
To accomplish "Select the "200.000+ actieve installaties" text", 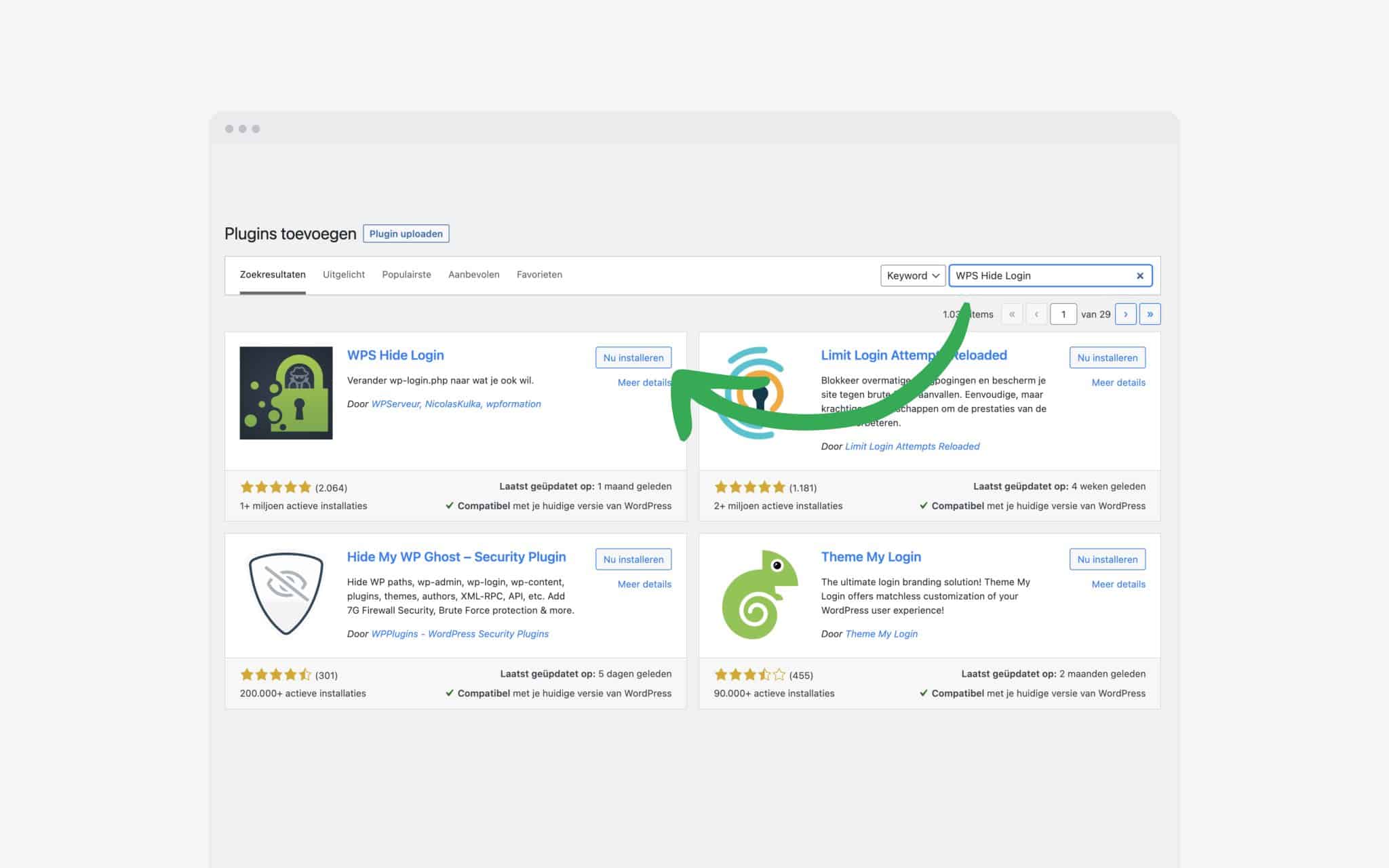I will pos(302,693).
